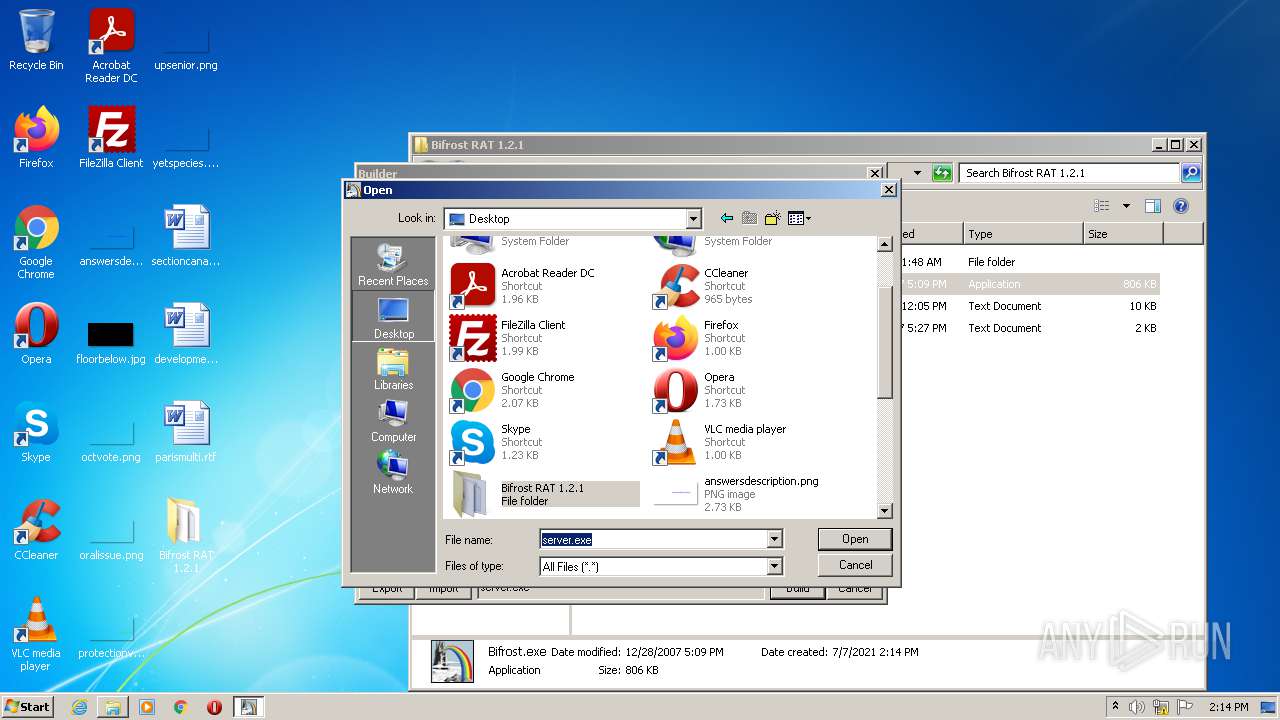1280x720 pixels.
Task: Open Windows Explorer from the taskbar
Action: 113,706
